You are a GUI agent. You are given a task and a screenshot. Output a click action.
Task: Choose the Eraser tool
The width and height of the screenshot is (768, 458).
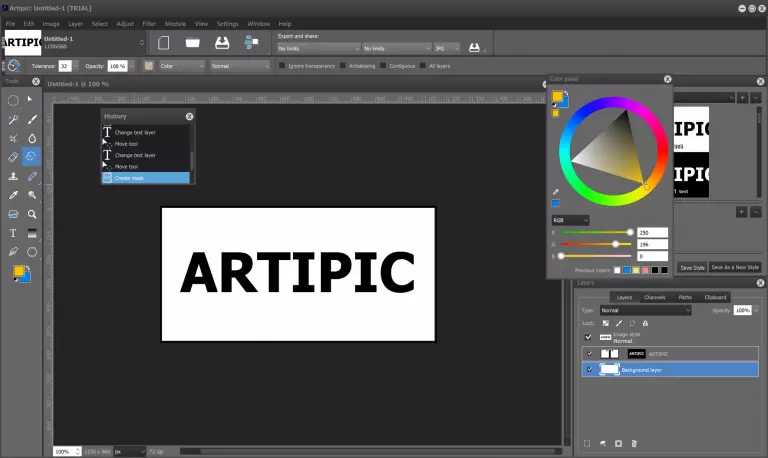point(13,157)
